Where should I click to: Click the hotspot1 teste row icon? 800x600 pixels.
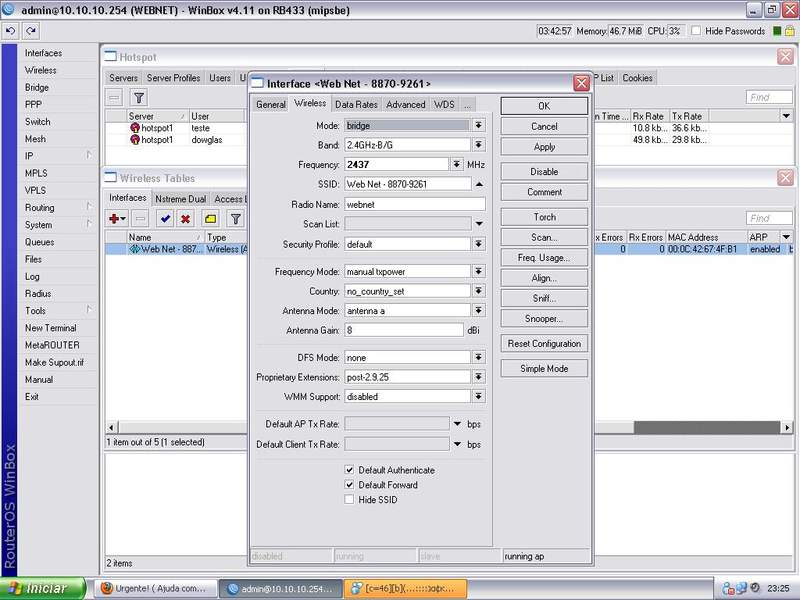pos(135,128)
